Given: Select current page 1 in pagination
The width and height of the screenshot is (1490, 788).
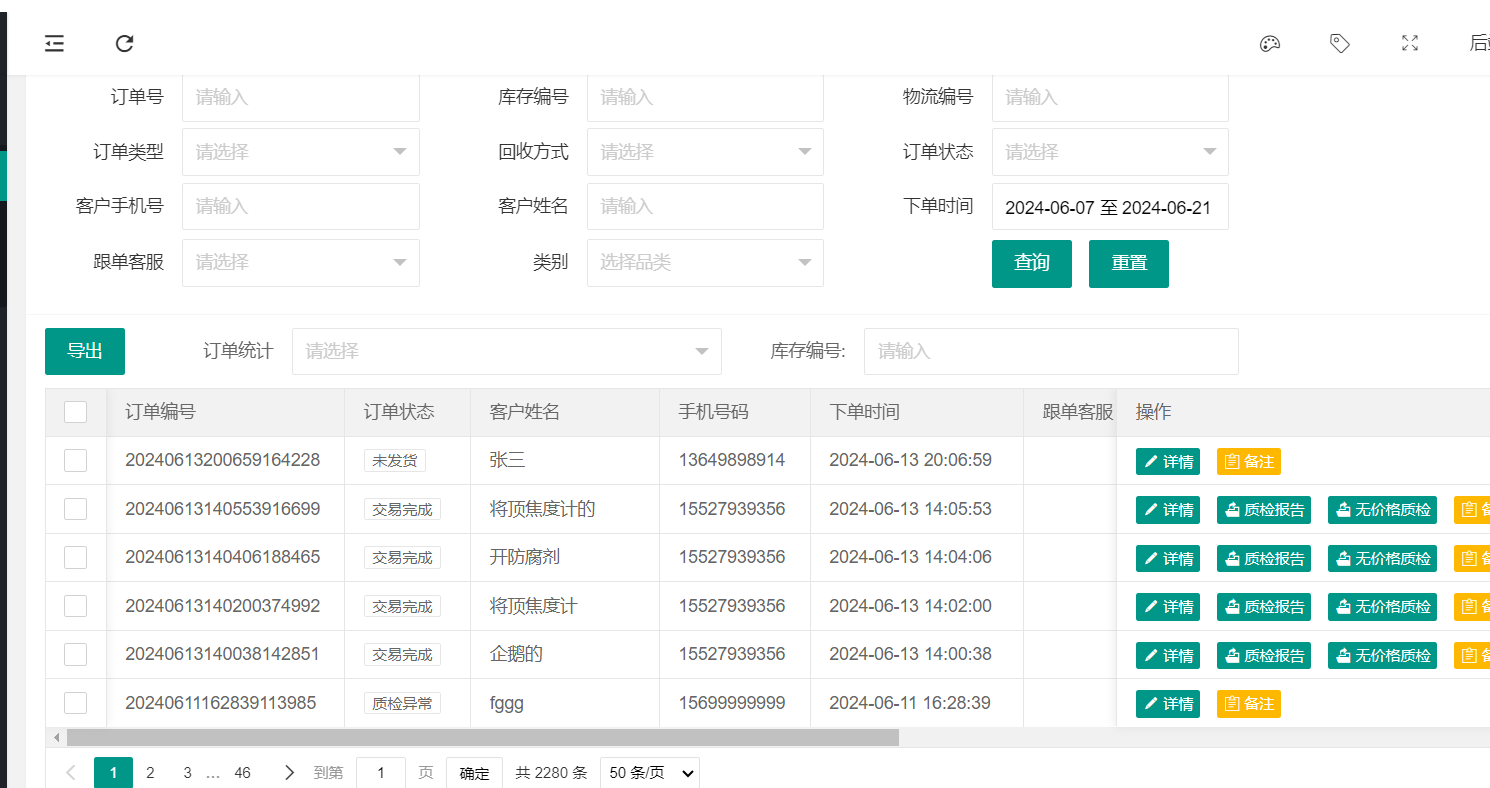Looking at the screenshot, I should (x=113, y=772).
